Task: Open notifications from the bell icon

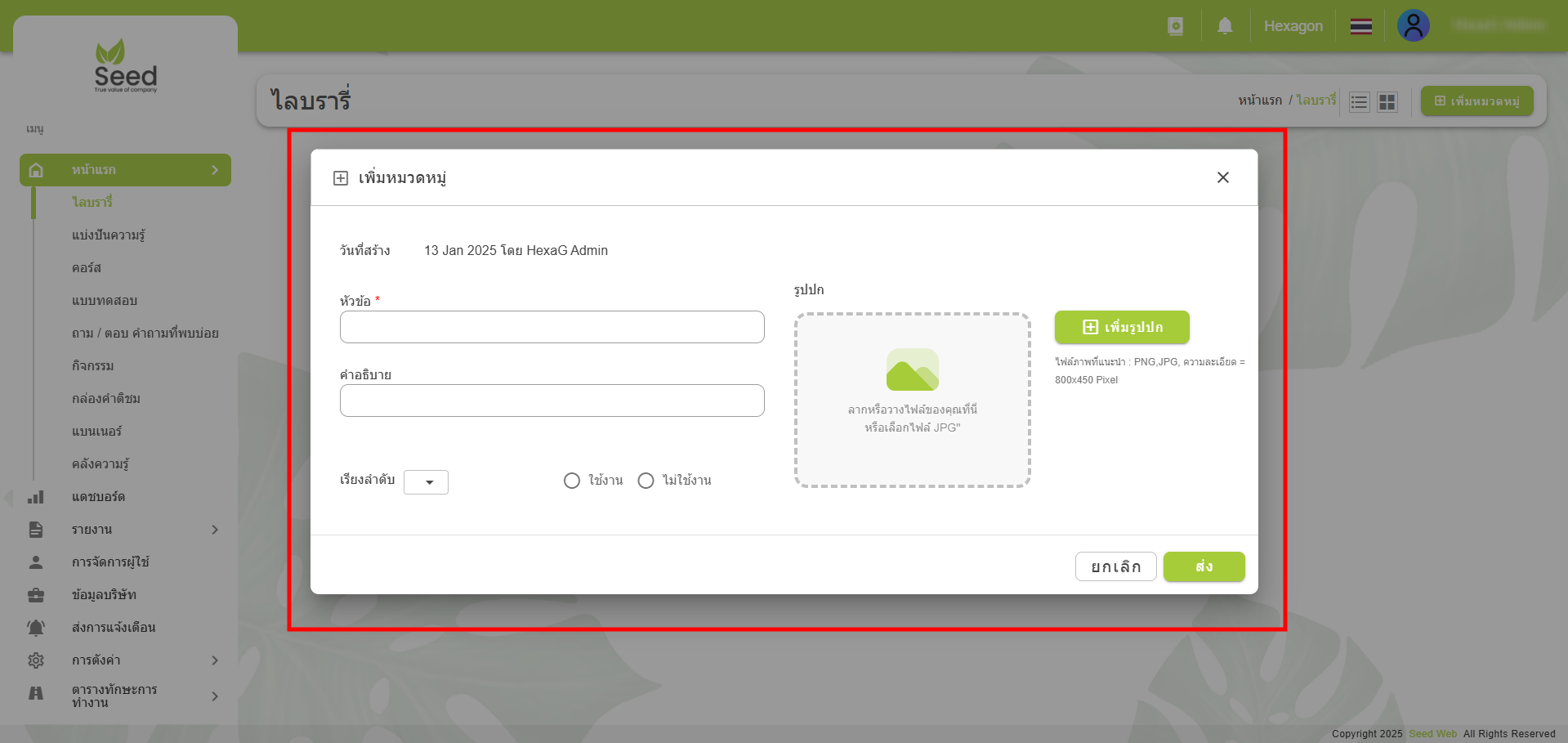Action: click(1224, 25)
